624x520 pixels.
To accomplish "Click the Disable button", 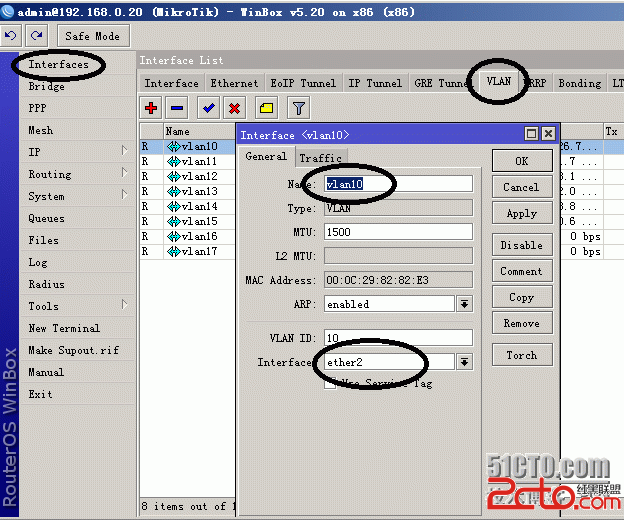I will point(522,245).
